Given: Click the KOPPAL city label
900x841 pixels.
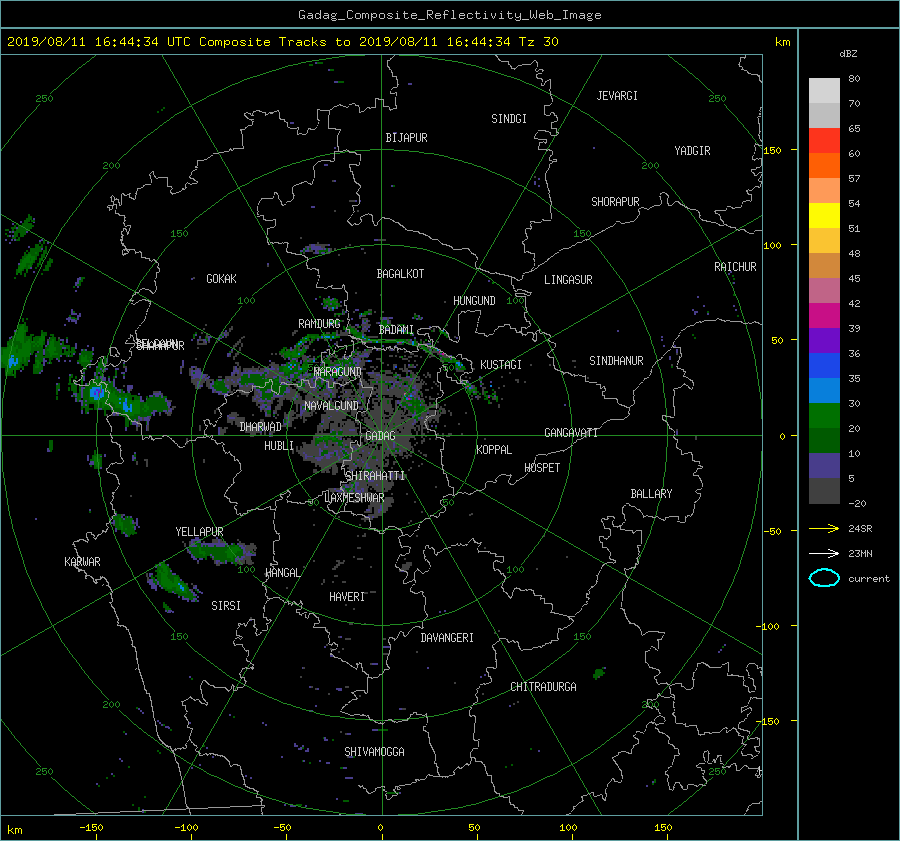Looking at the screenshot, I should (494, 450).
